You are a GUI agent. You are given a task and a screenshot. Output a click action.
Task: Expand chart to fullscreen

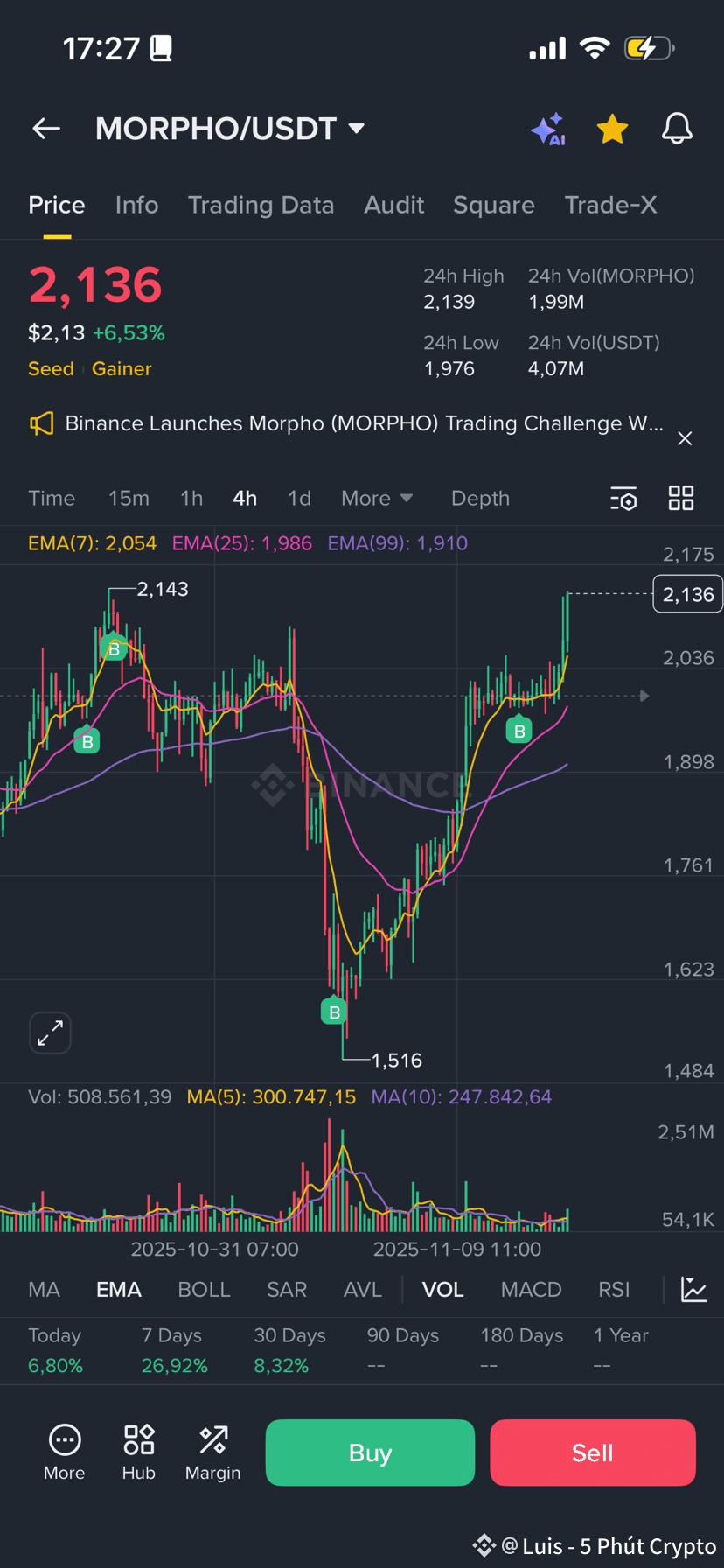point(50,1033)
